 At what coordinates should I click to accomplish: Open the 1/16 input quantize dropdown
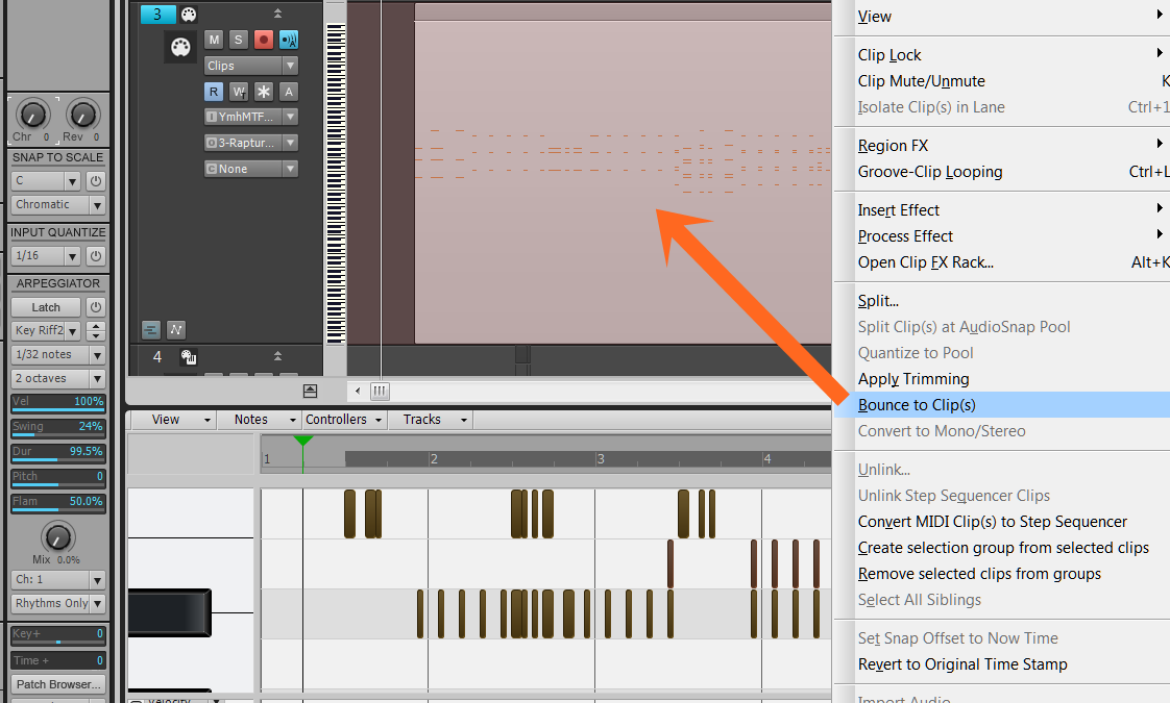point(46,256)
